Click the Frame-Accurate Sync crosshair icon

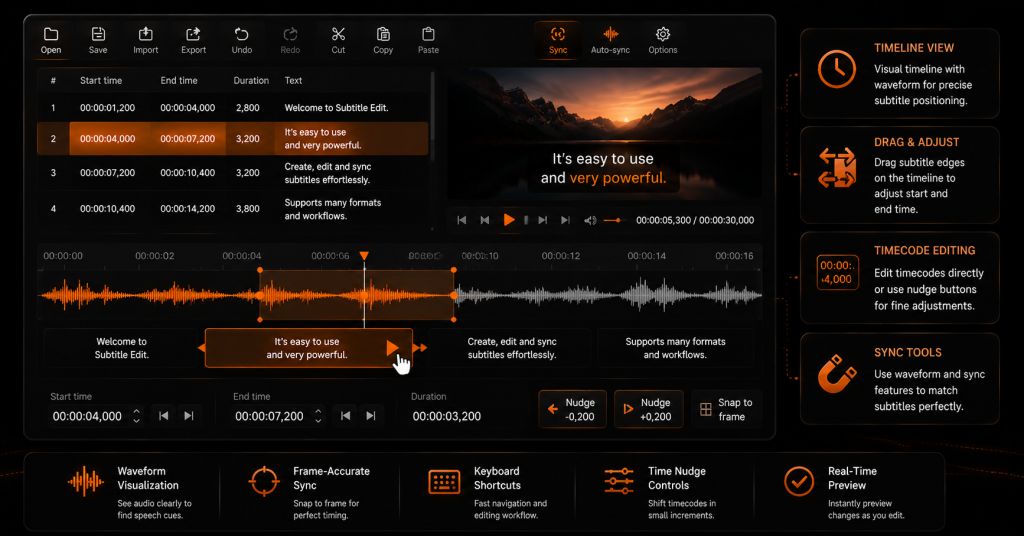264,481
